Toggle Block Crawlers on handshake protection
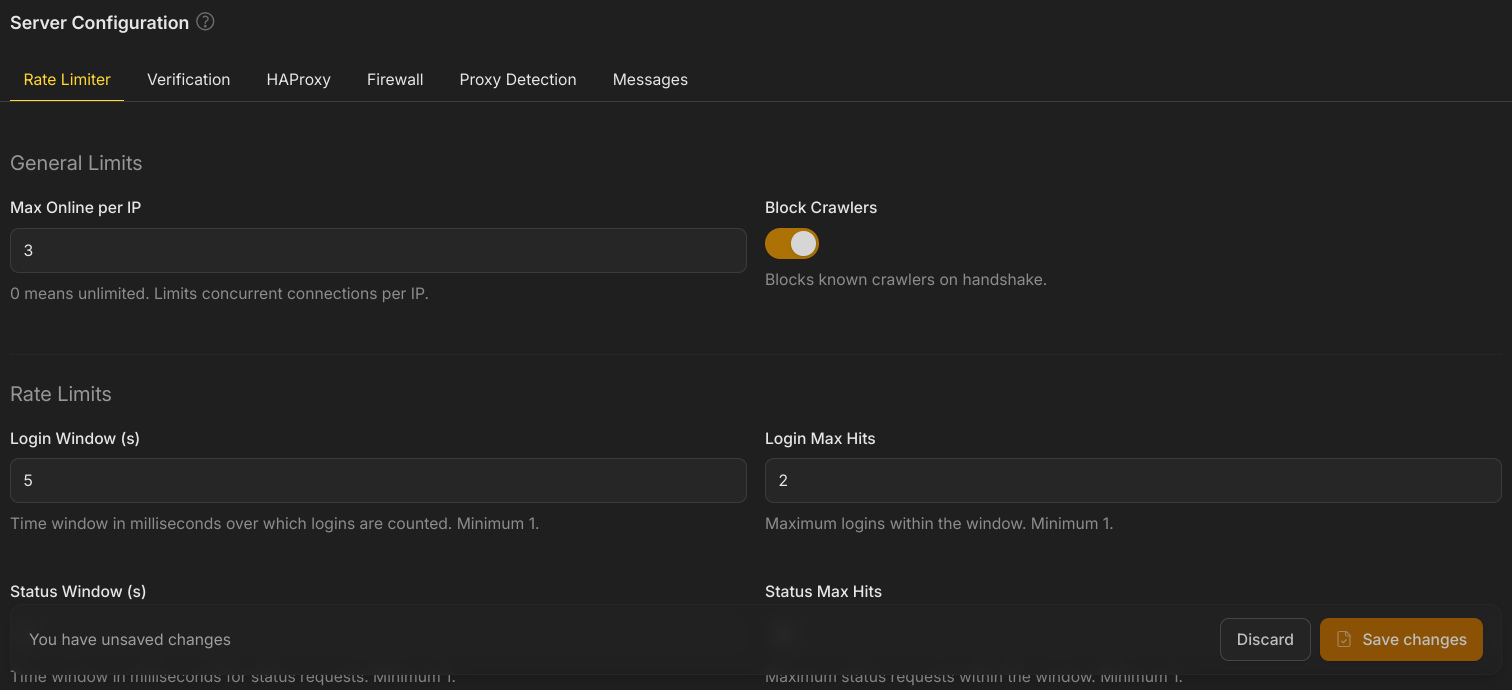This screenshot has height=690, width=1512. [x=791, y=243]
